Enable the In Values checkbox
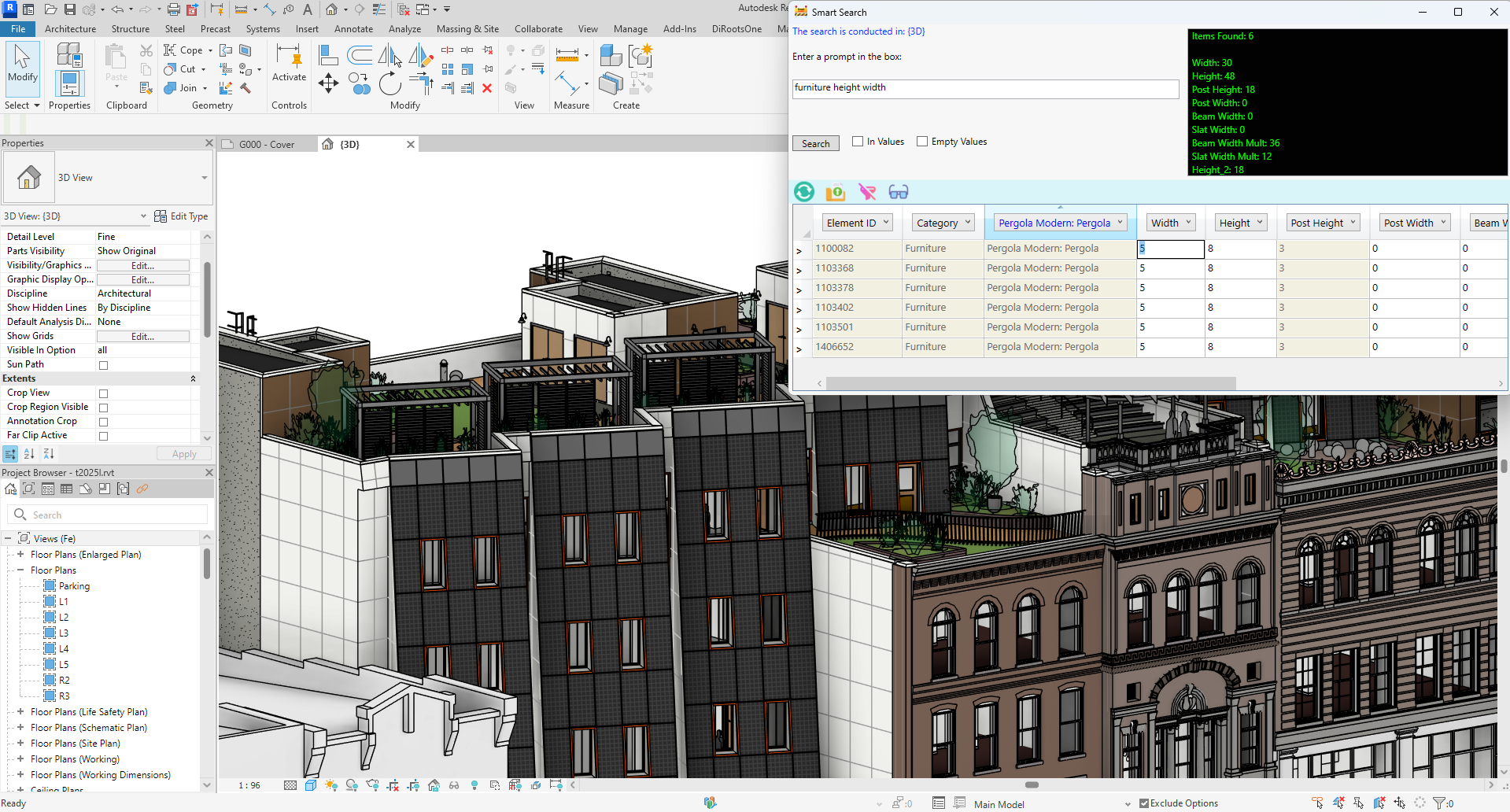 (858, 142)
